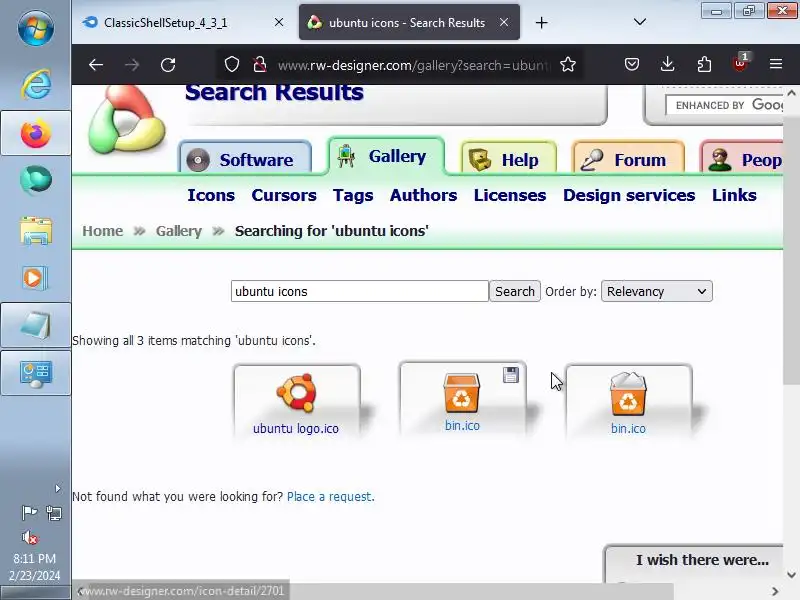Viewport: 800px width, 600px height.
Task: Click the horizontal scroll right arrow
Action: pyautogui.click(x=775, y=591)
